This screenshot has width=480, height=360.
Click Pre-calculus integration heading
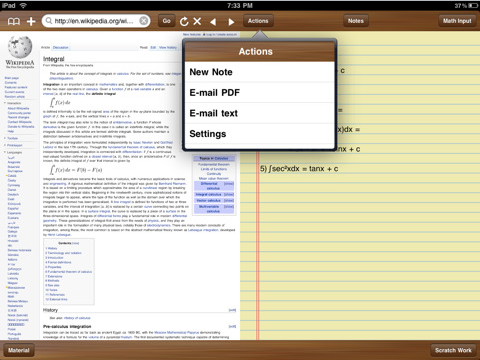tap(67, 326)
